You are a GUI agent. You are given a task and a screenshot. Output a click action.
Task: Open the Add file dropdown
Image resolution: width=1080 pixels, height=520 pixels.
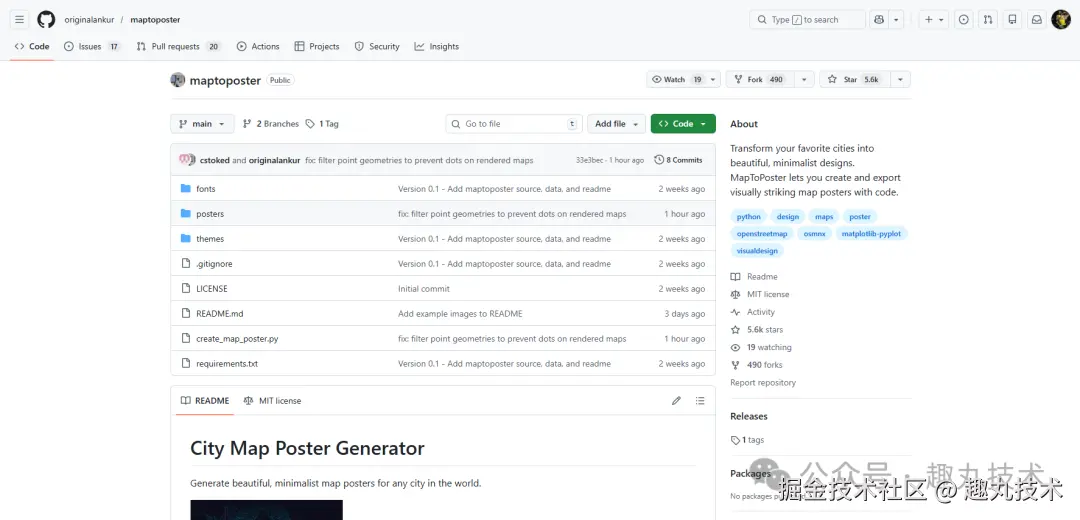coord(616,124)
